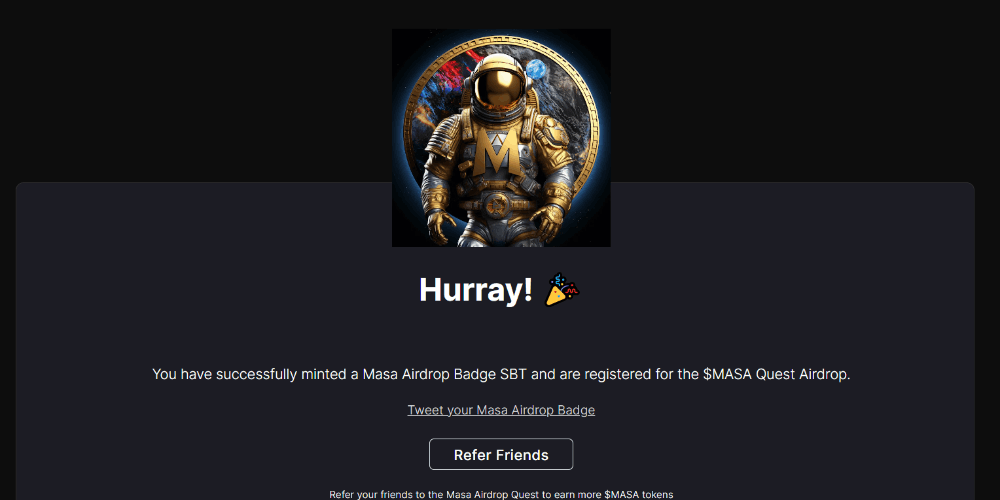Click the party popper emoji beside Hurray
The image size is (1000, 500).
tap(562, 290)
